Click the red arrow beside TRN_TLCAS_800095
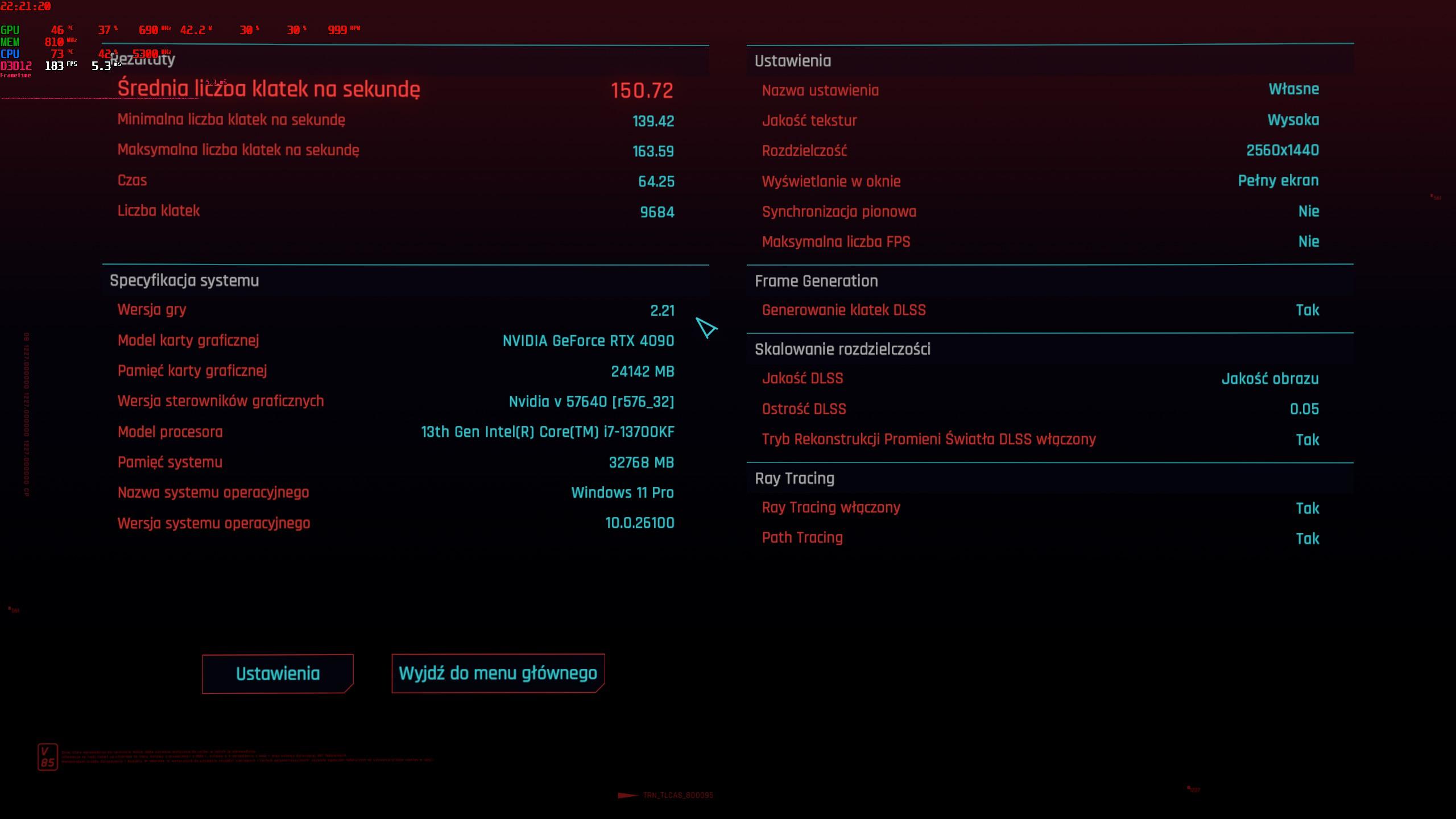Image resolution: width=1456 pixels, height=819 pixels. [628, 795]
